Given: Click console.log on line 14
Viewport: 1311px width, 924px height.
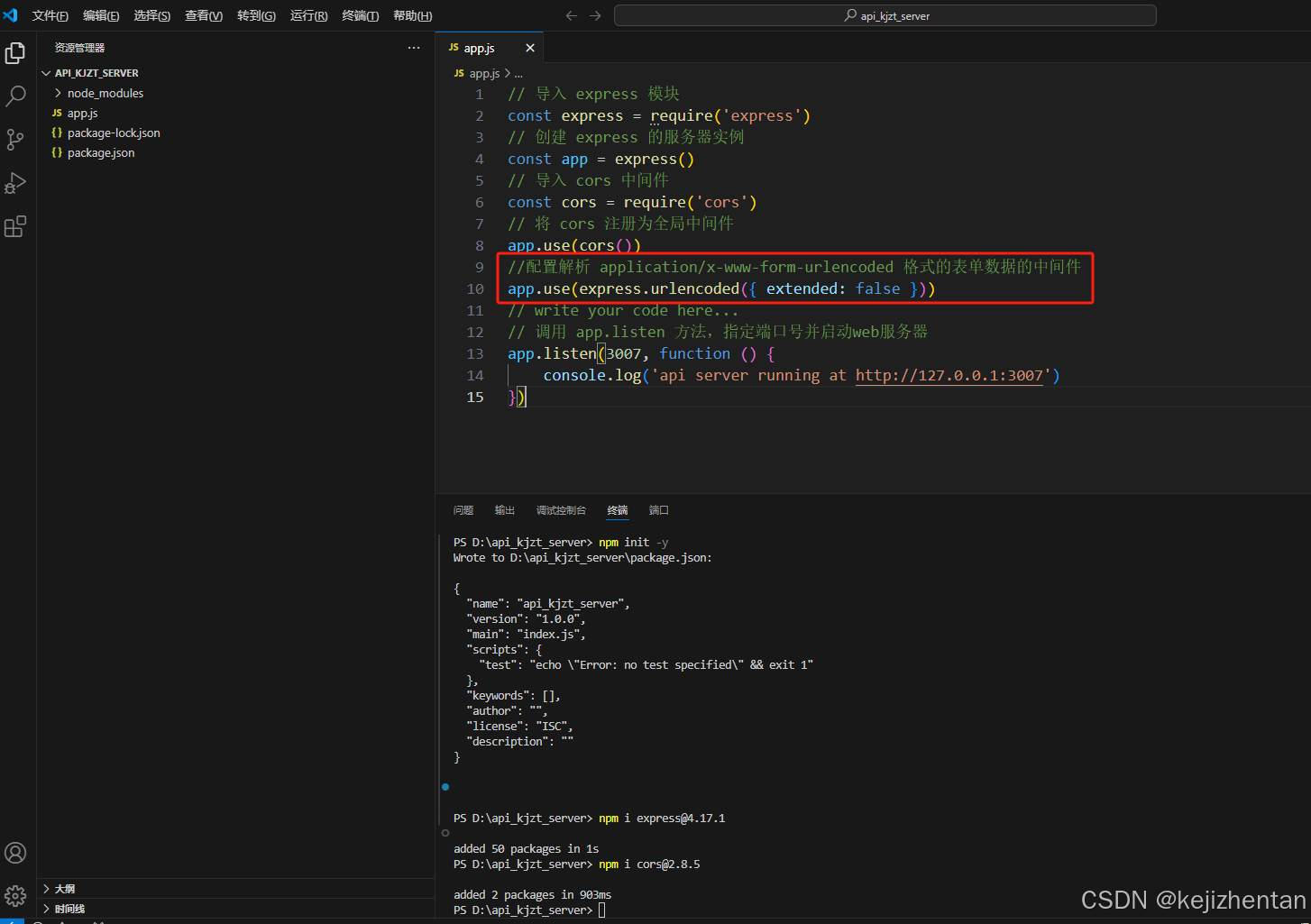Looking at the screenshot, I should 592,375.
